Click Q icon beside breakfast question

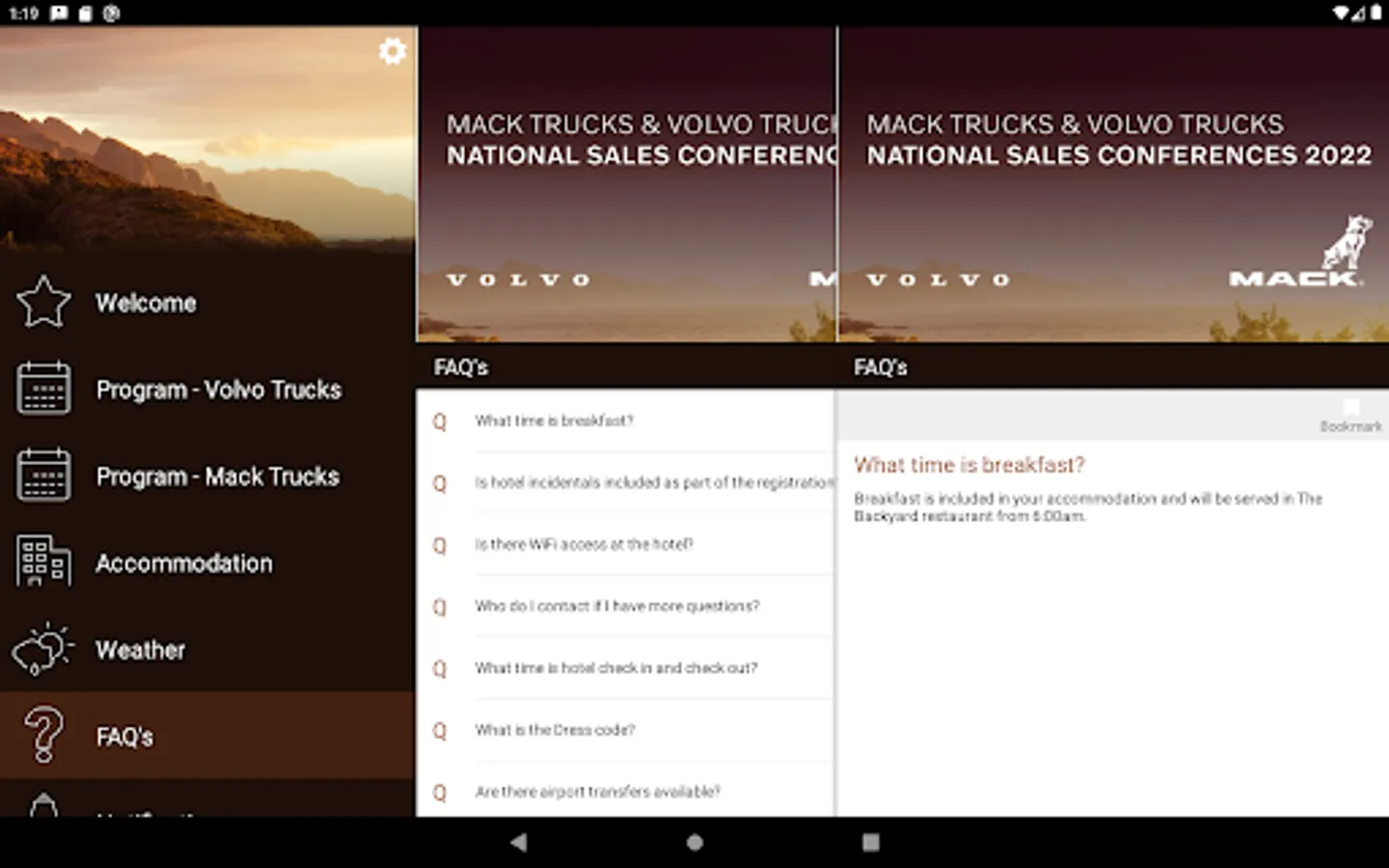point(440,421)
